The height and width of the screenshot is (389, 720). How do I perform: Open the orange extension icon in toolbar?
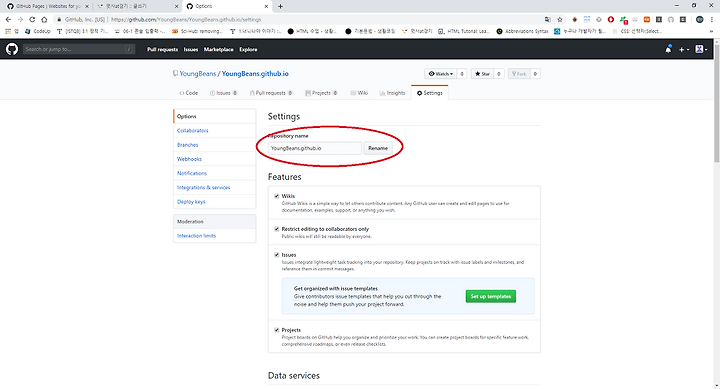(x=647, y=19)
